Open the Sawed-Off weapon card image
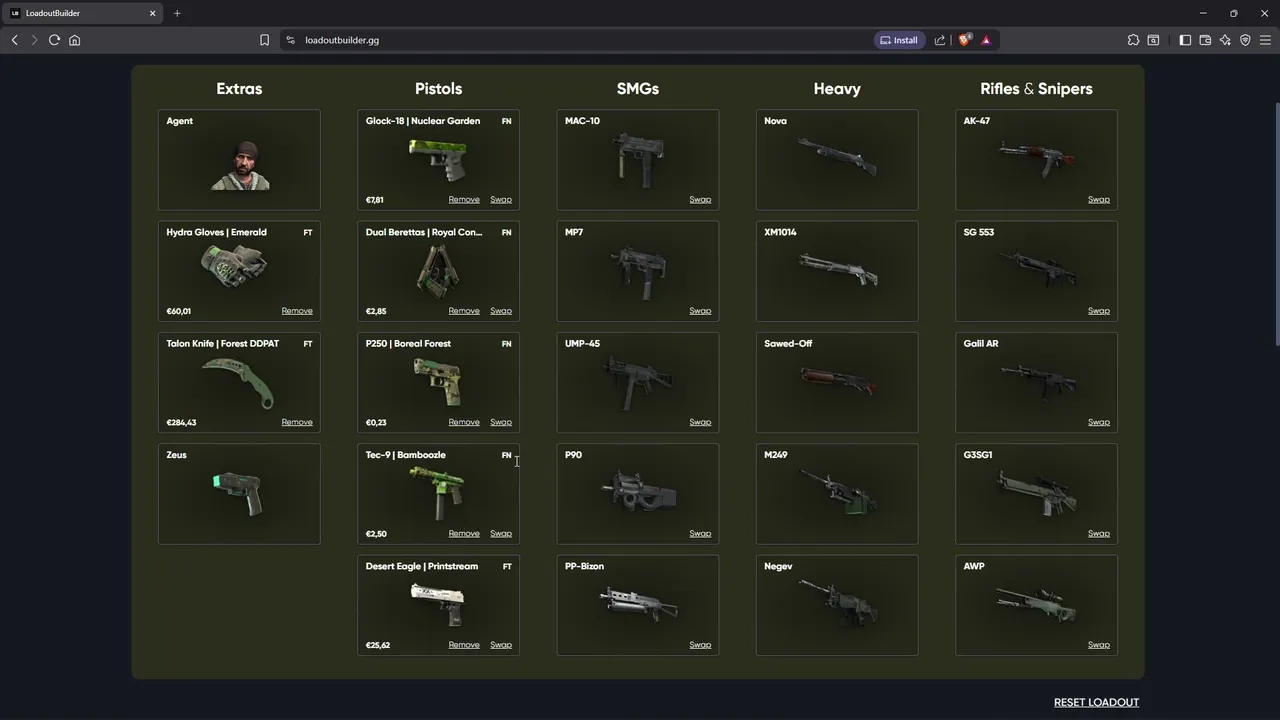Viewport: 1280px width, 720px height. [x=837, y=380]
